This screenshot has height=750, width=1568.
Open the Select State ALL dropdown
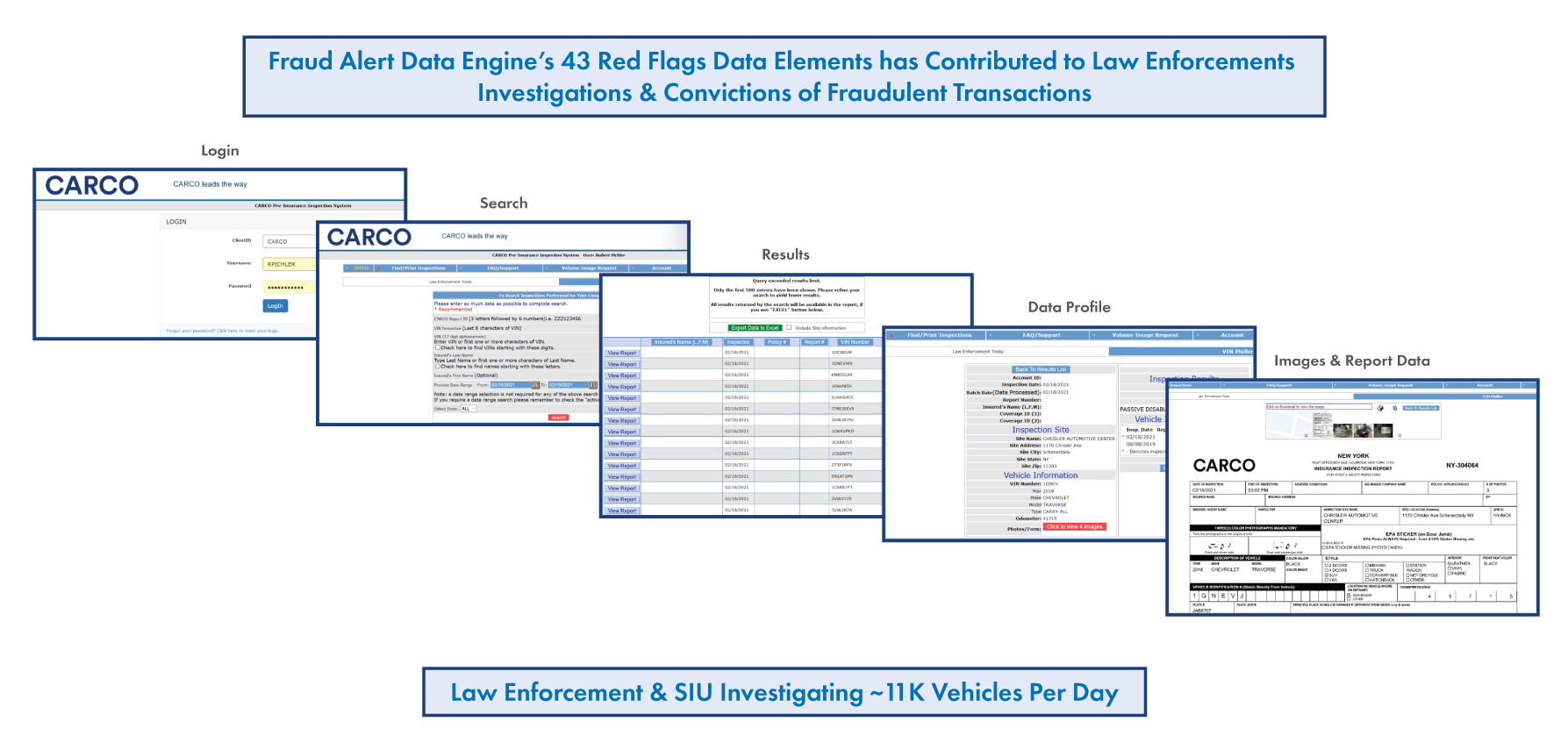[468, 409]
